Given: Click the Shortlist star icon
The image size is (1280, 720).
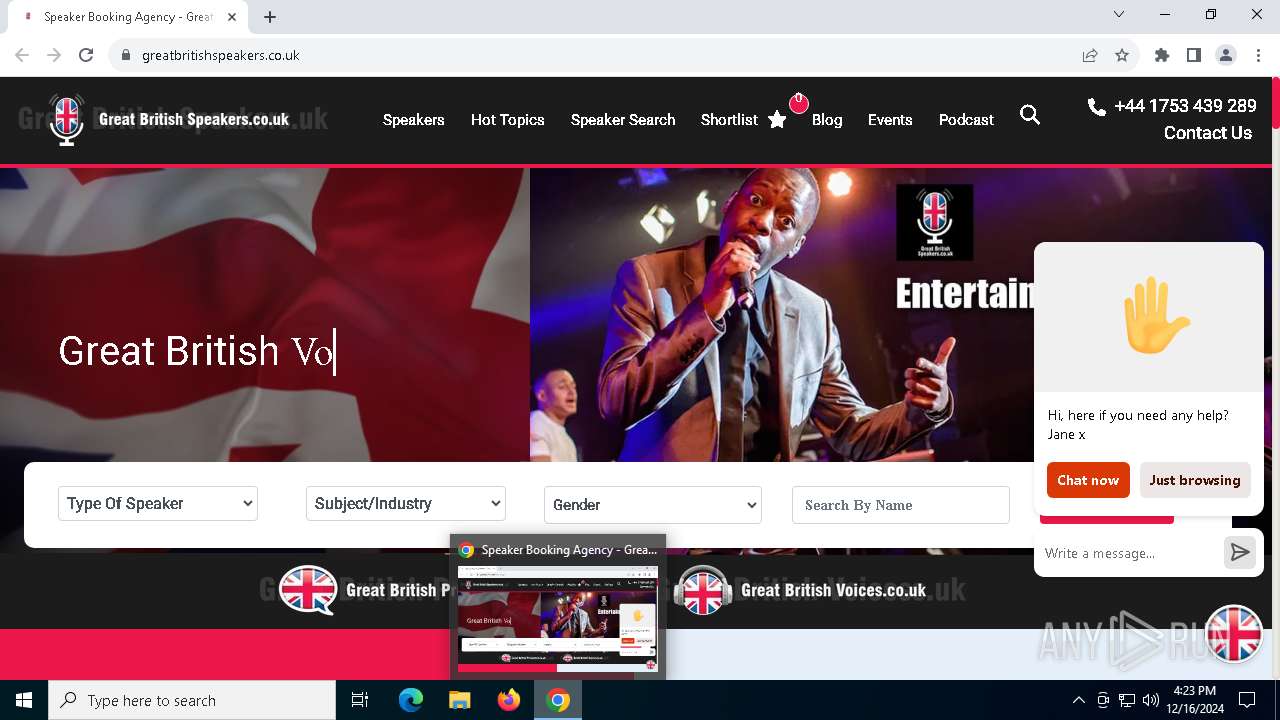Looking at the screenshot, I should (x=777, y=120).
